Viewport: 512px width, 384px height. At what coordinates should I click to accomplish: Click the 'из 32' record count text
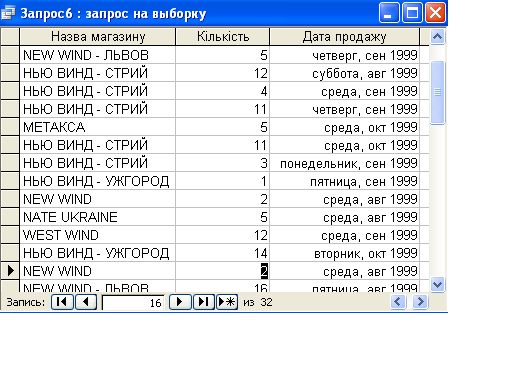coord(258,302)
